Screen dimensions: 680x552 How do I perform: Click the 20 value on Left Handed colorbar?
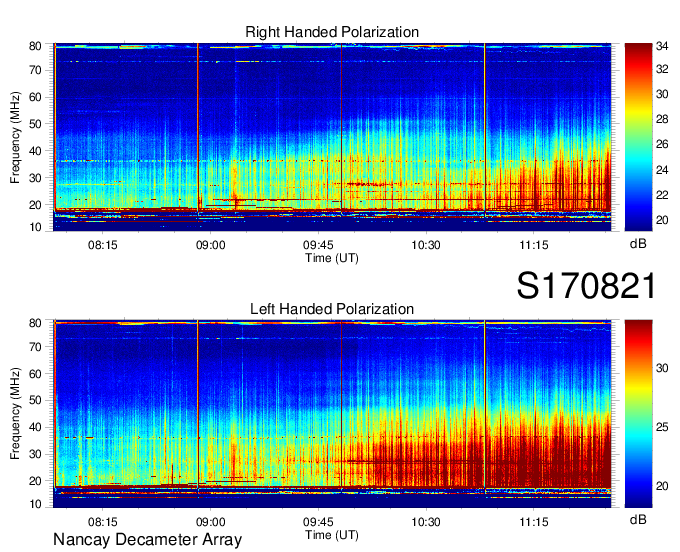[x=662, y=486]
